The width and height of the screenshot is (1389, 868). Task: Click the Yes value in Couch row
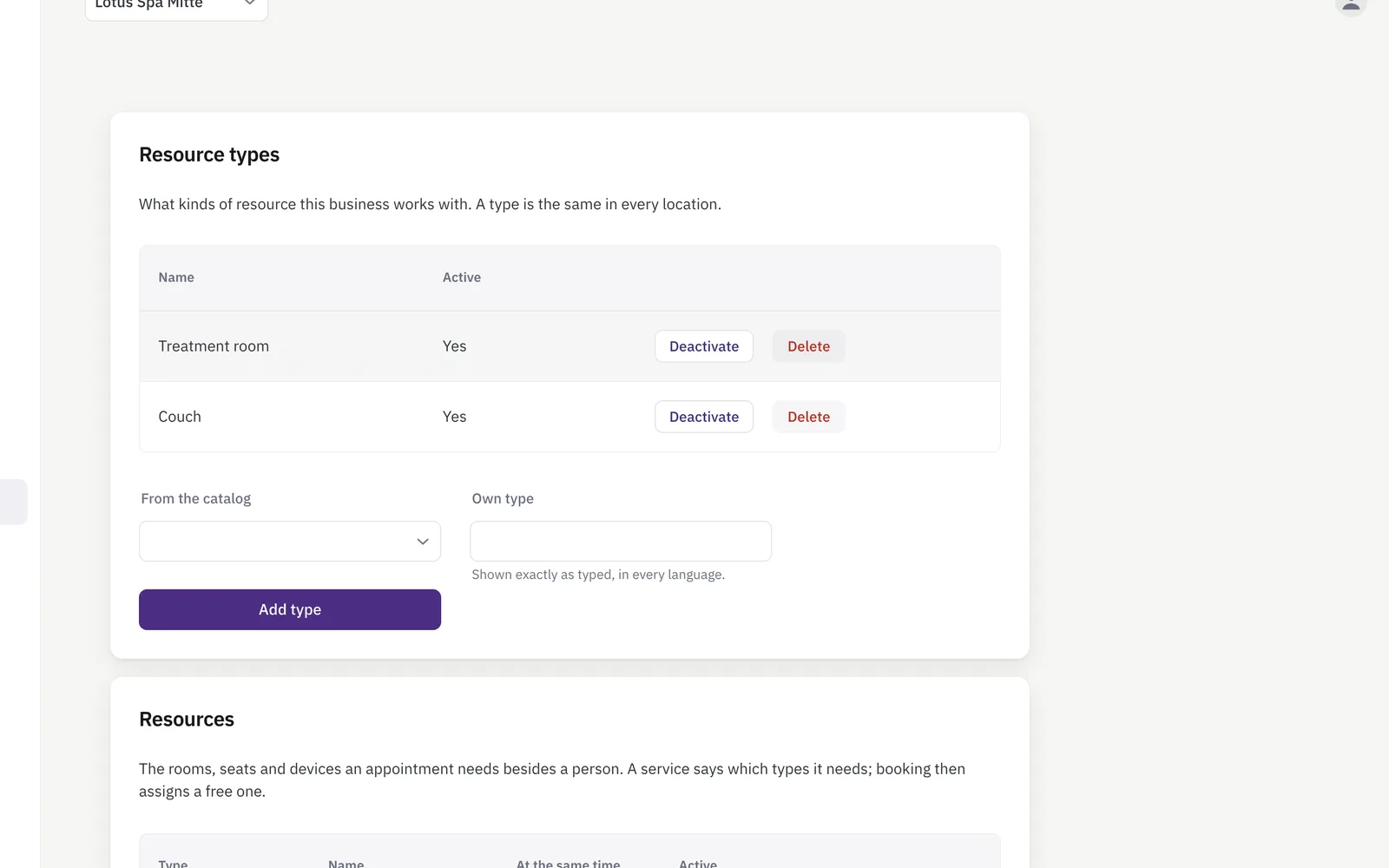pos(454,417)
